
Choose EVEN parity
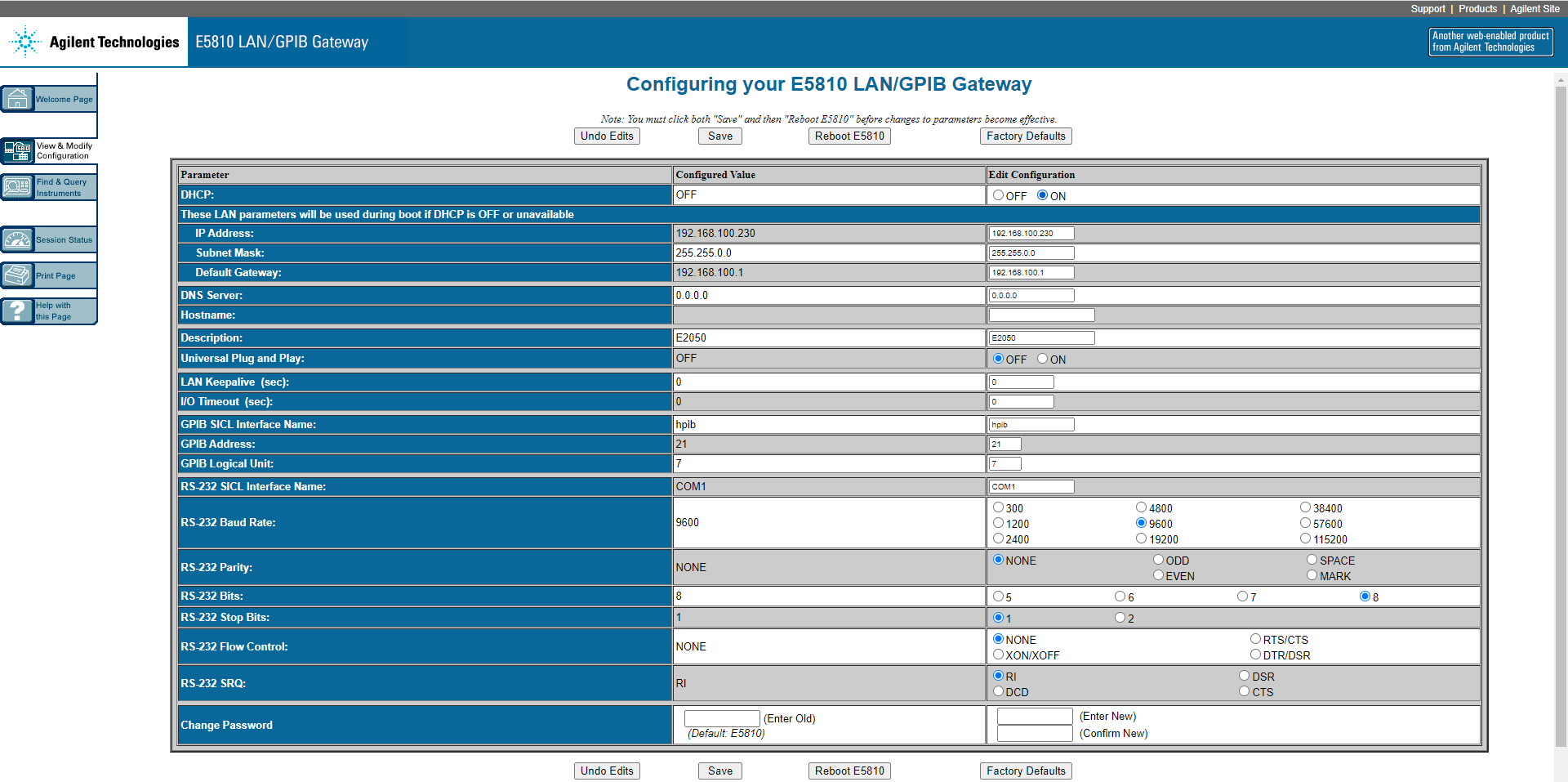1158,575
